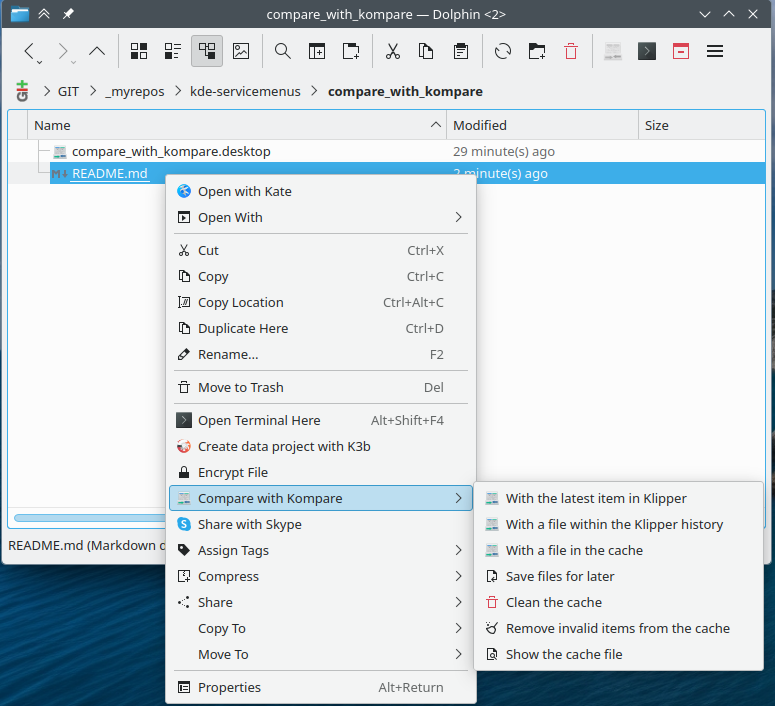The image size is (775, 706).
Task: Create a new folder from toolbar
Action: tap(537, 51)
